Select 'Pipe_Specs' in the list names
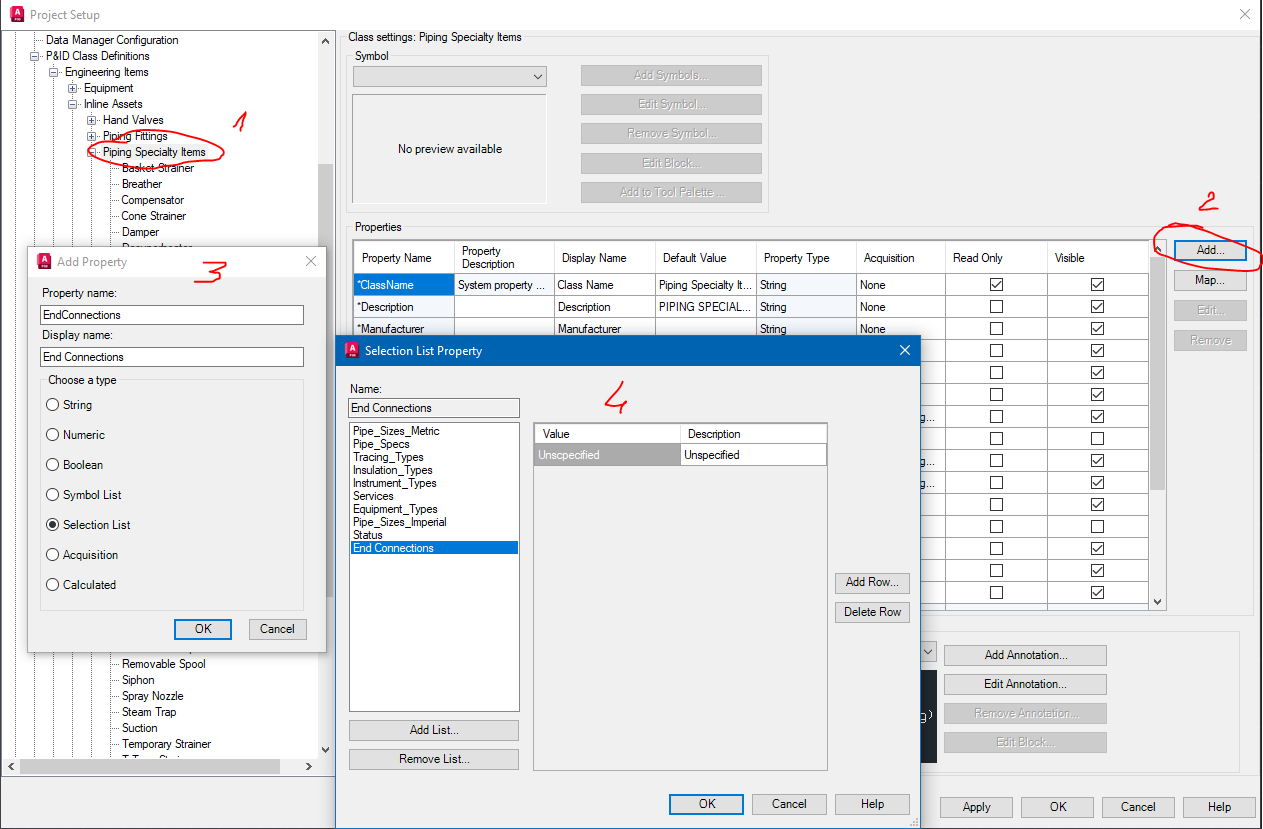 pos(380,443)
